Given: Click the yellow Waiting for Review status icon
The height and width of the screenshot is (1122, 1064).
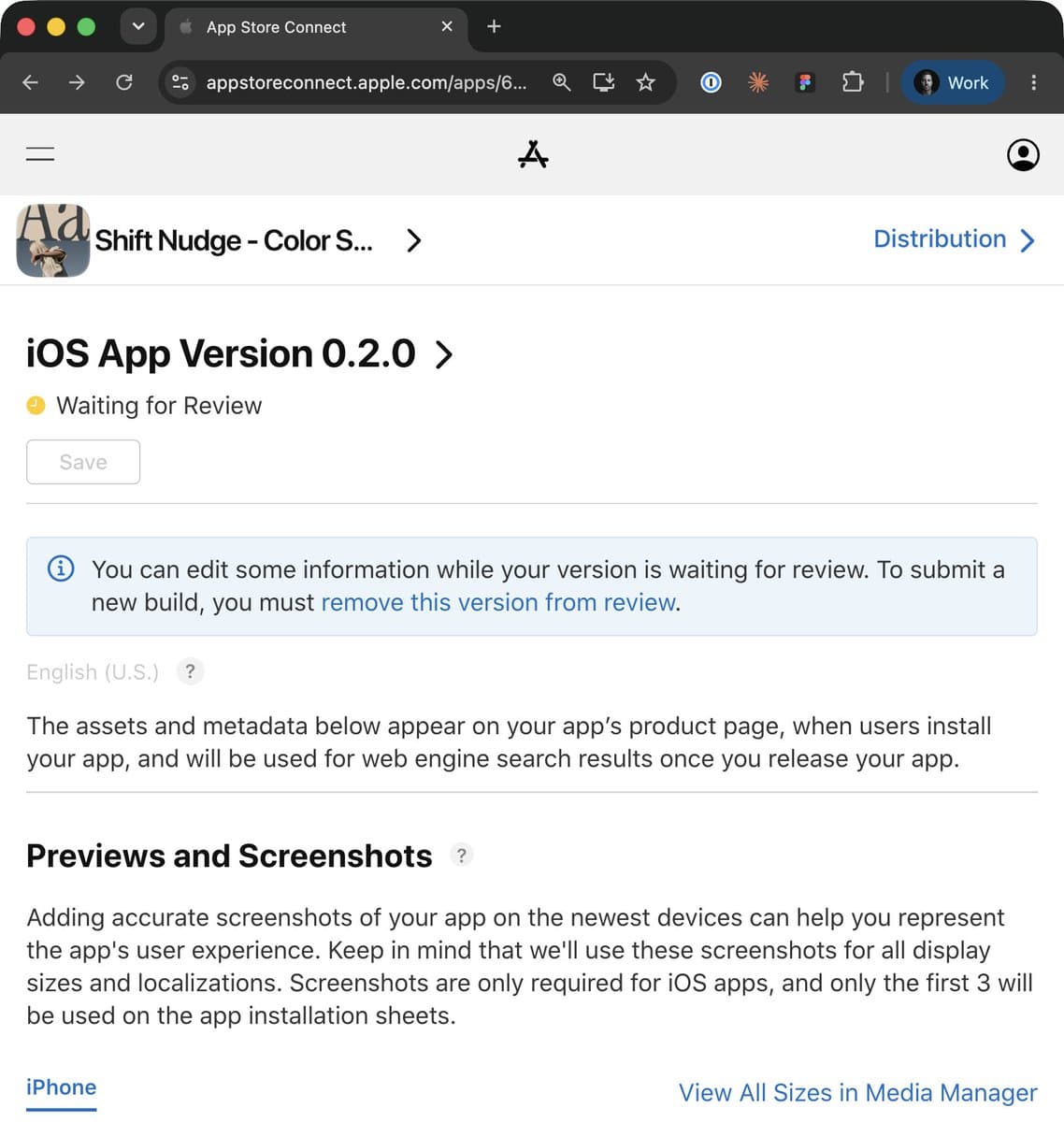Looking at the screenshot, I should tap(36, 405).
